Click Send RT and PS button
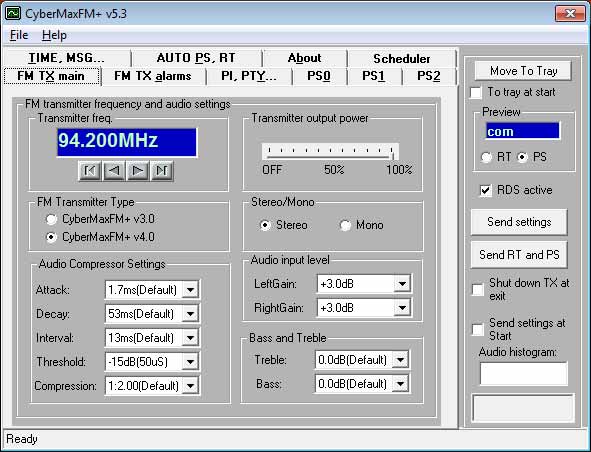591x452 pixels. (x=519, y=255)
